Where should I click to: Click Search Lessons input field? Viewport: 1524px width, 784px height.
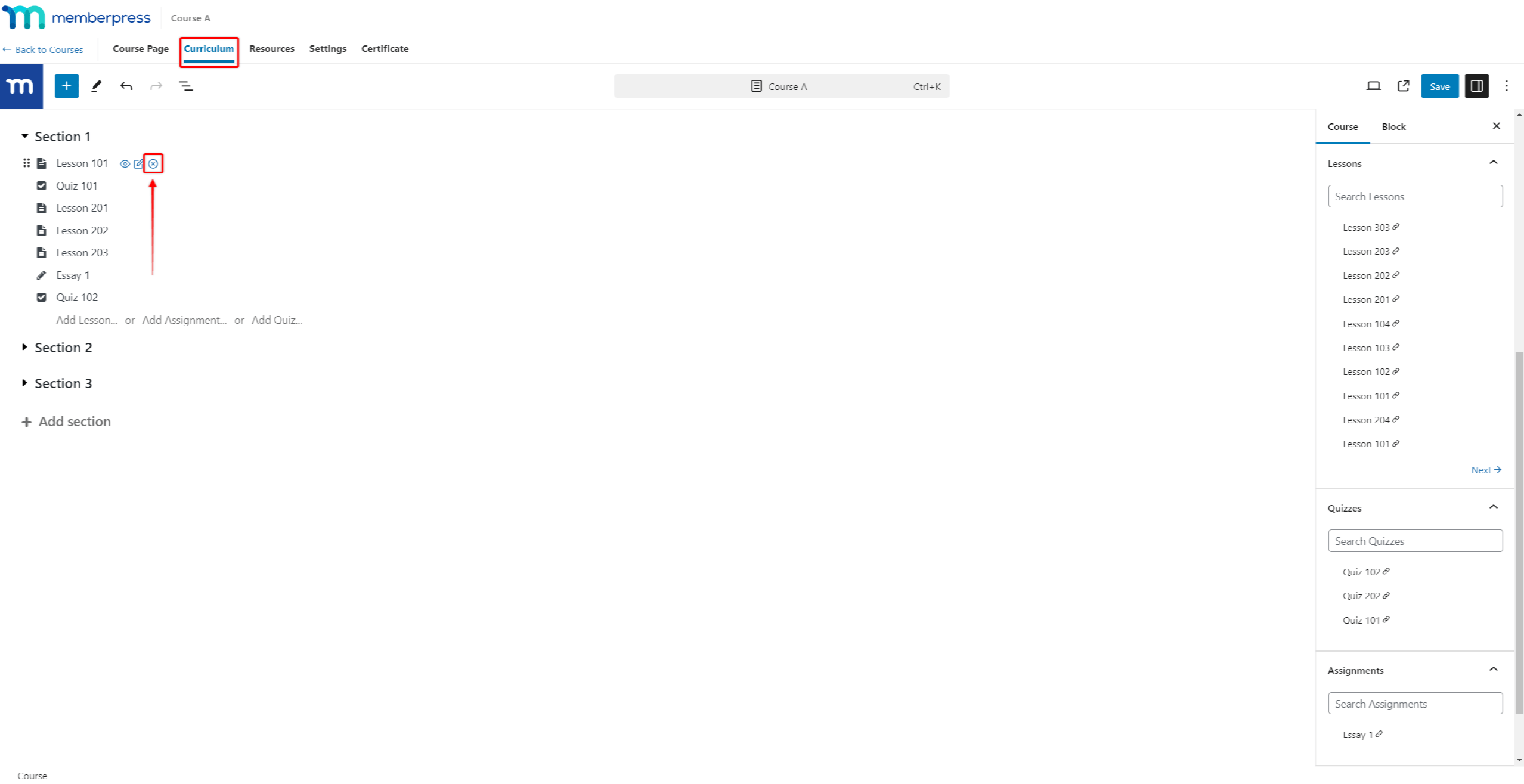1415,196
